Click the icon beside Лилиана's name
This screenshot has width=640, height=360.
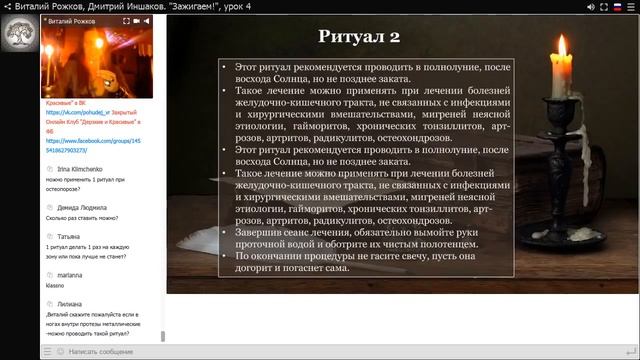(x=50, y=304)
